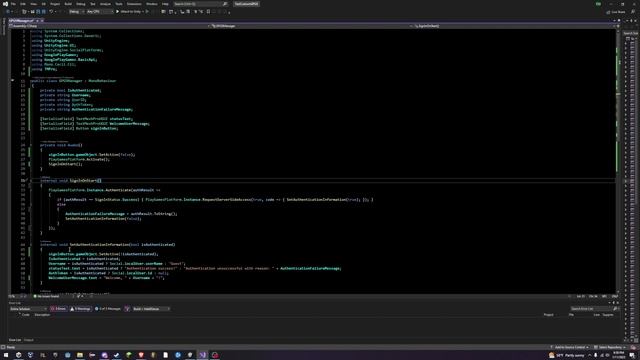Click the CRLF line ending indicator
This screenshot has height=360, width=640.
(615, 296)
